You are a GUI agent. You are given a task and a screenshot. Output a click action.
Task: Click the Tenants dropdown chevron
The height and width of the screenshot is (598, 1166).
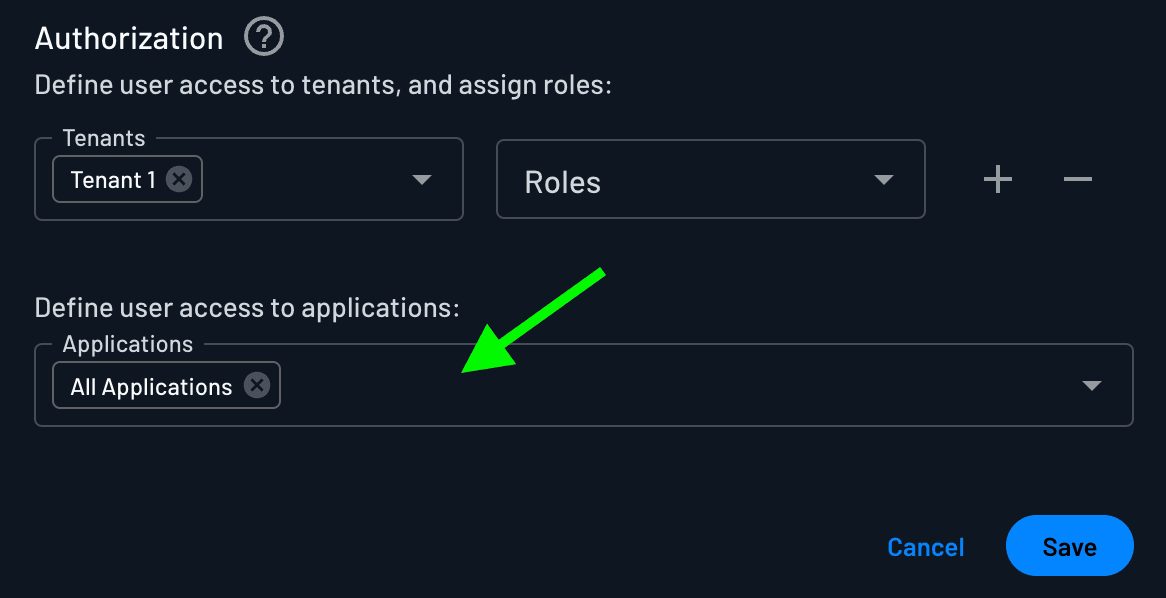421,180
